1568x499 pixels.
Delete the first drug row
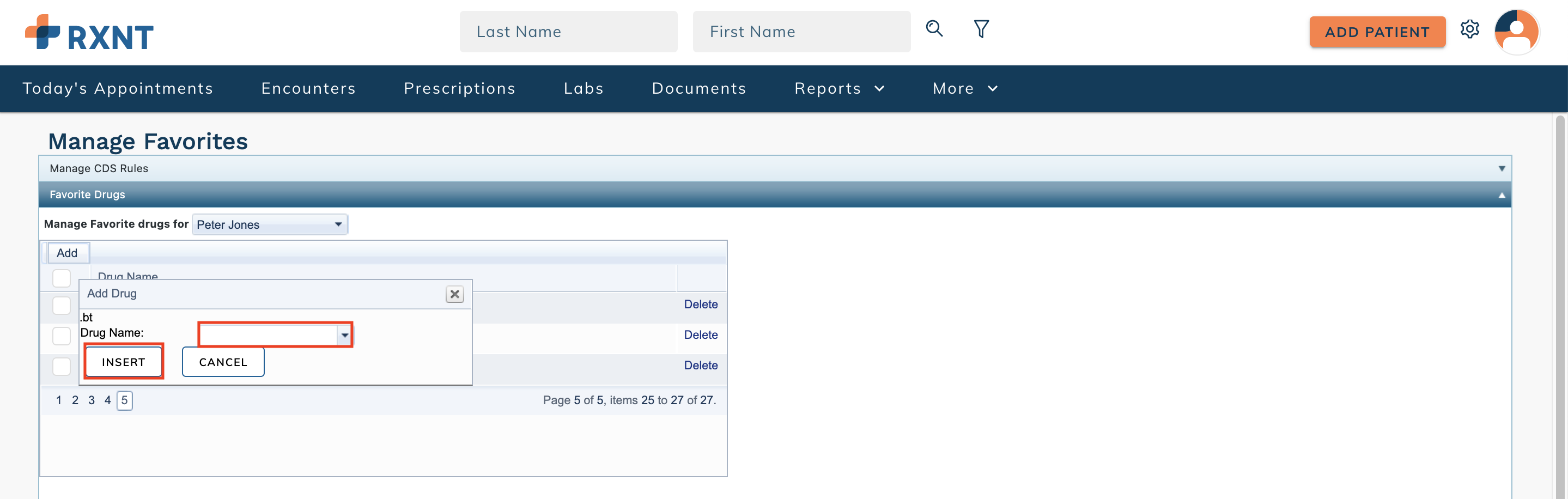tap(701, 305)
